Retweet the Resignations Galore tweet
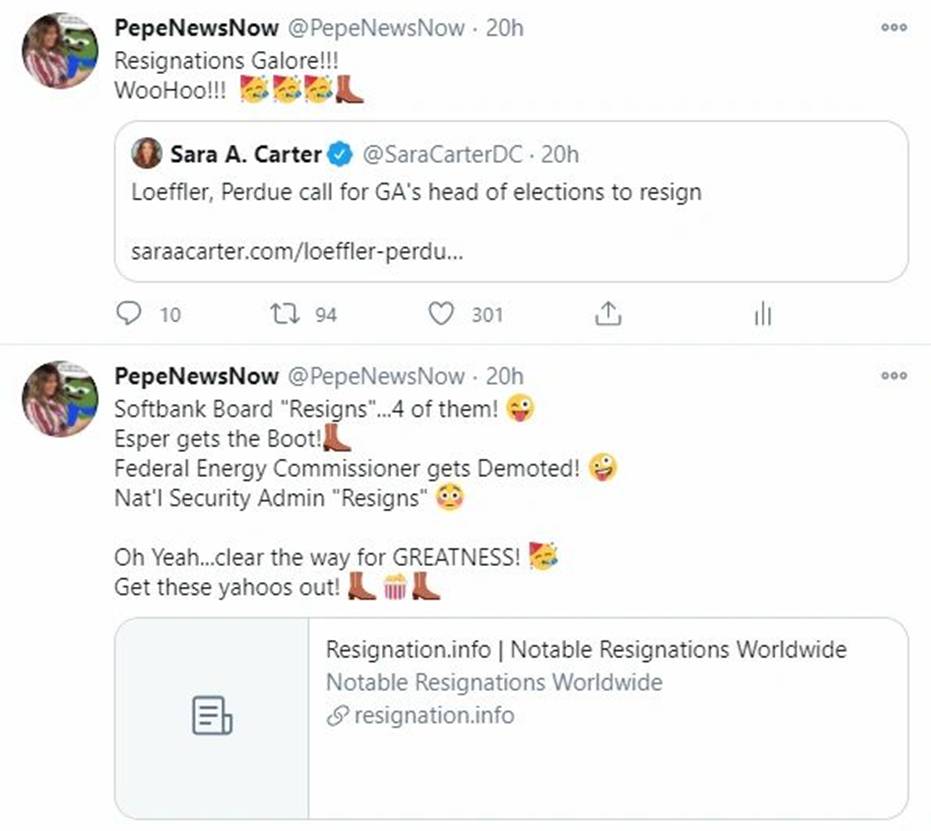Image resolution: width=931 pixels, height=831 pixels. [x=284, y=314]
